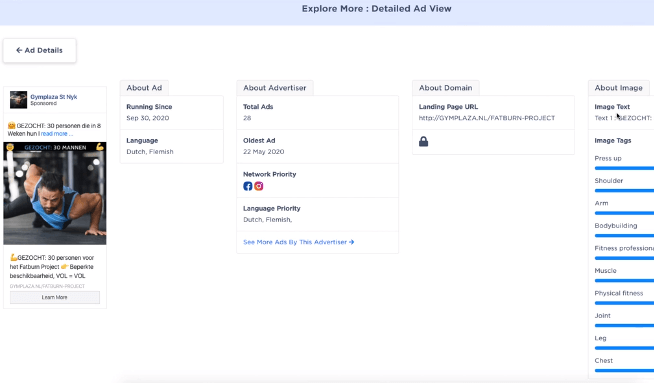Click the Muscle tag bar
This screenshot has height=383, width=654.
click(x=624, y=281)
